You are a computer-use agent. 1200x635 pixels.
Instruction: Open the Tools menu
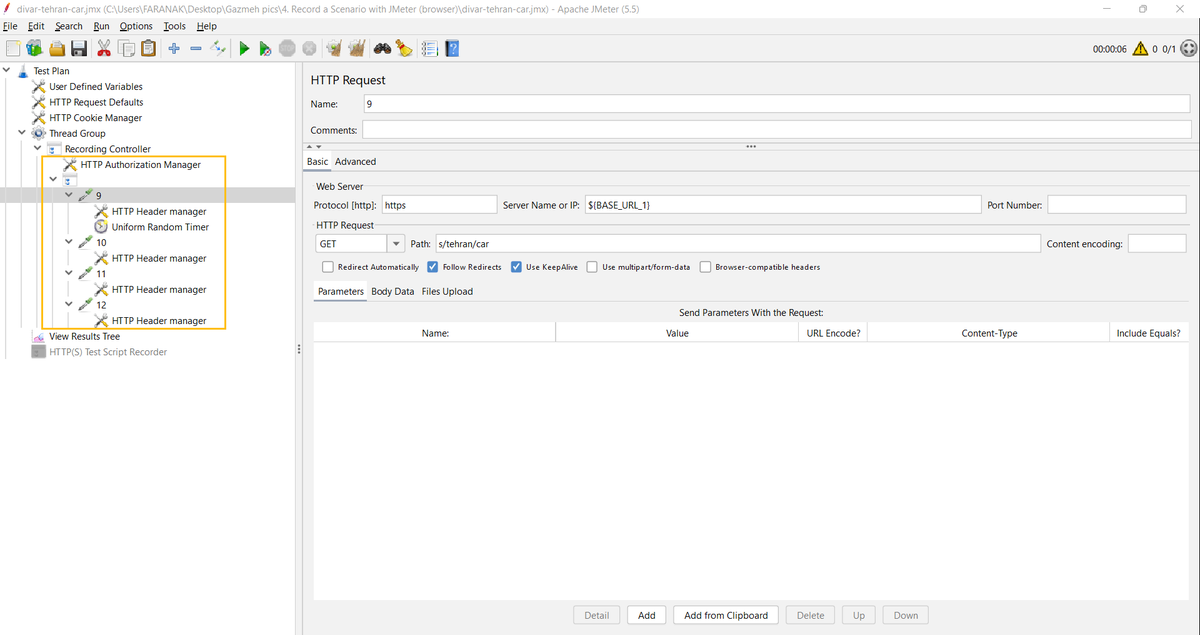[175, 26]
